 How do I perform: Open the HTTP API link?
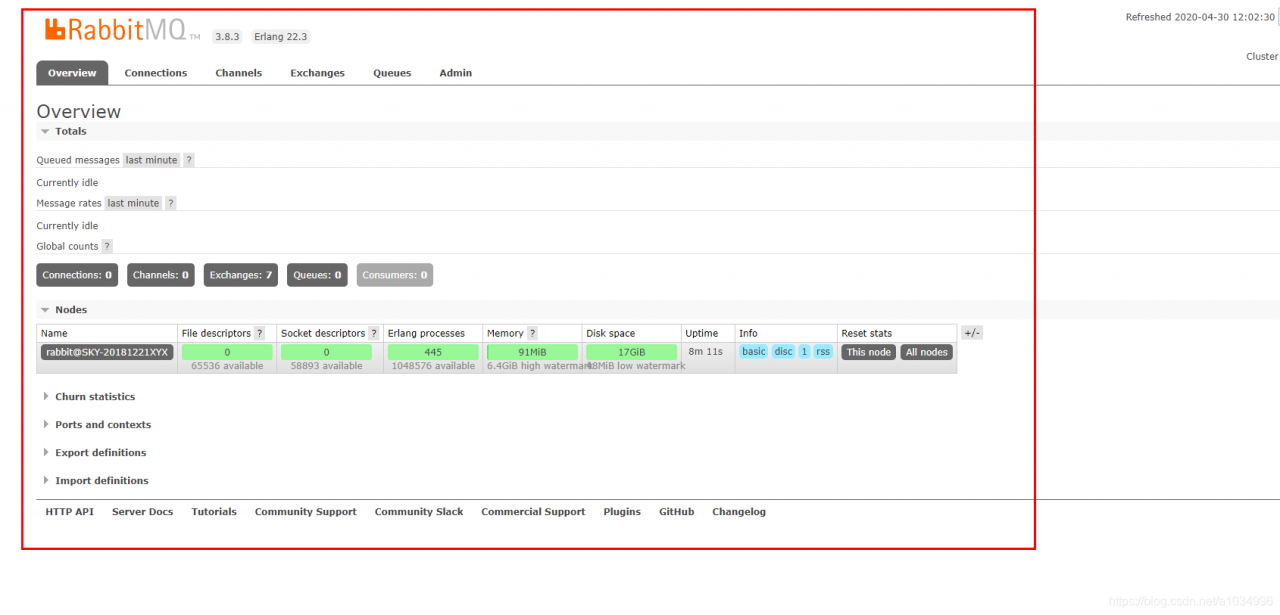coord(70,512)
